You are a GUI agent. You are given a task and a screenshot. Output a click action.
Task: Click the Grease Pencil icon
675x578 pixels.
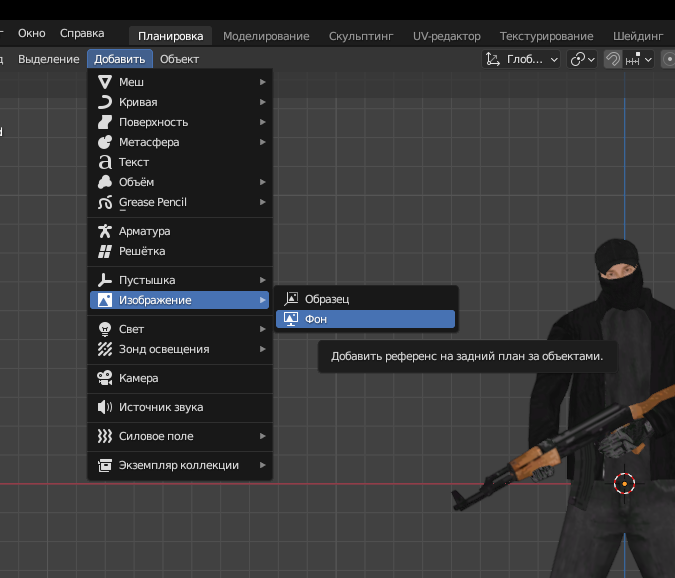(104, 202)
